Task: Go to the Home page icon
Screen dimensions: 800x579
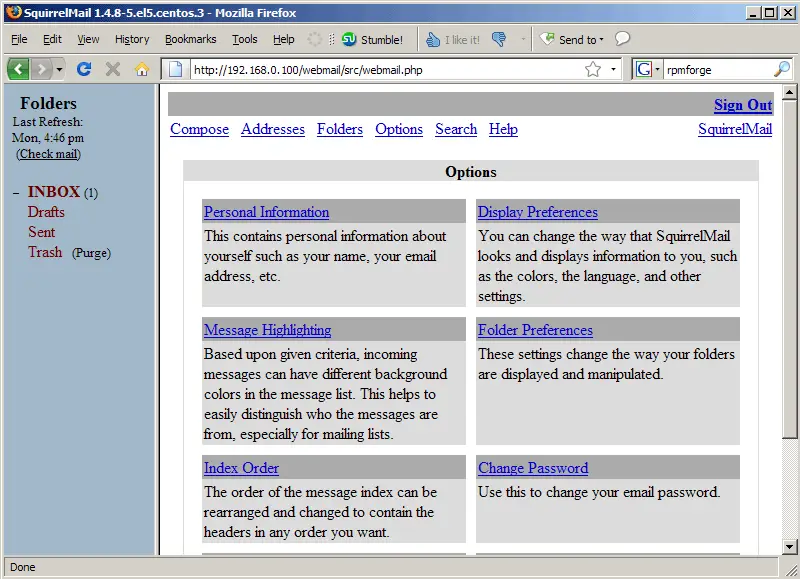Action: (142, 69)
